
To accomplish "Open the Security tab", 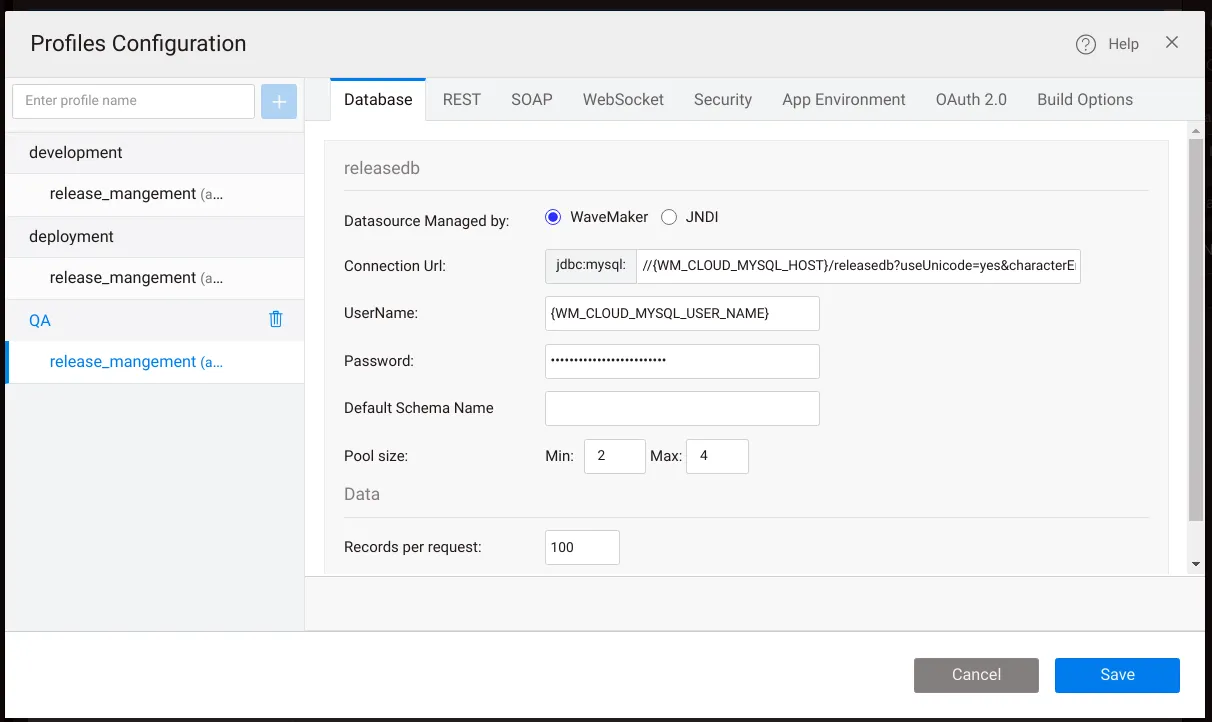I will point(723,99).
